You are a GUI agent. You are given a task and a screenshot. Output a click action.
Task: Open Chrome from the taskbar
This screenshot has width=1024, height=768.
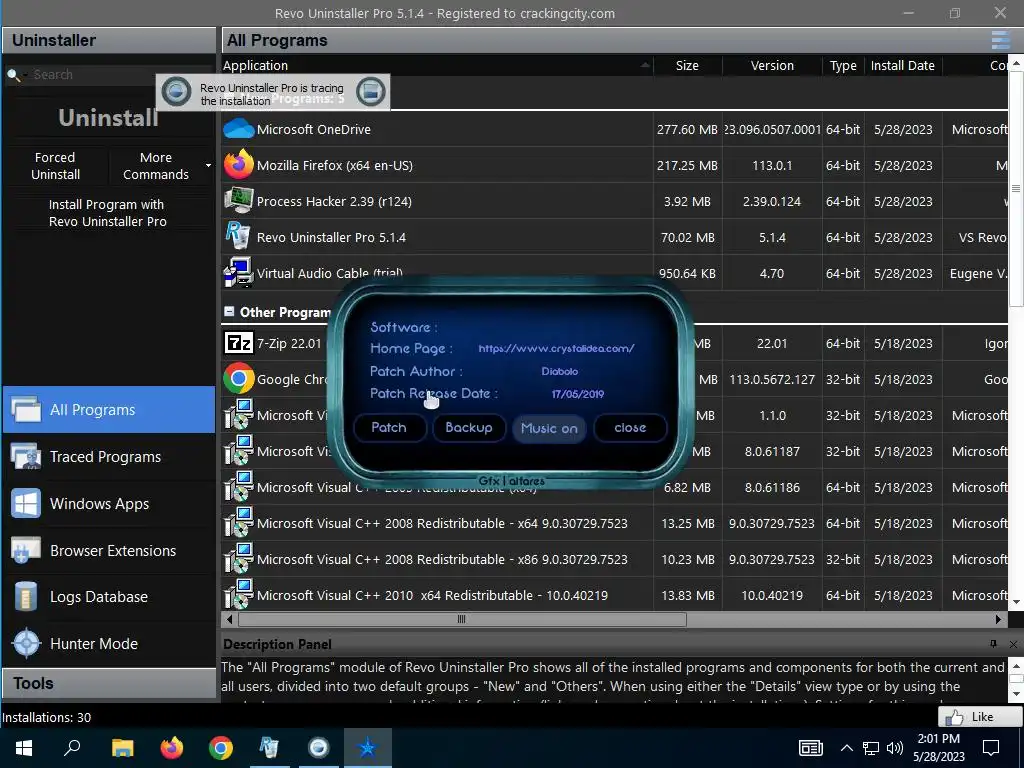(221, 747)
